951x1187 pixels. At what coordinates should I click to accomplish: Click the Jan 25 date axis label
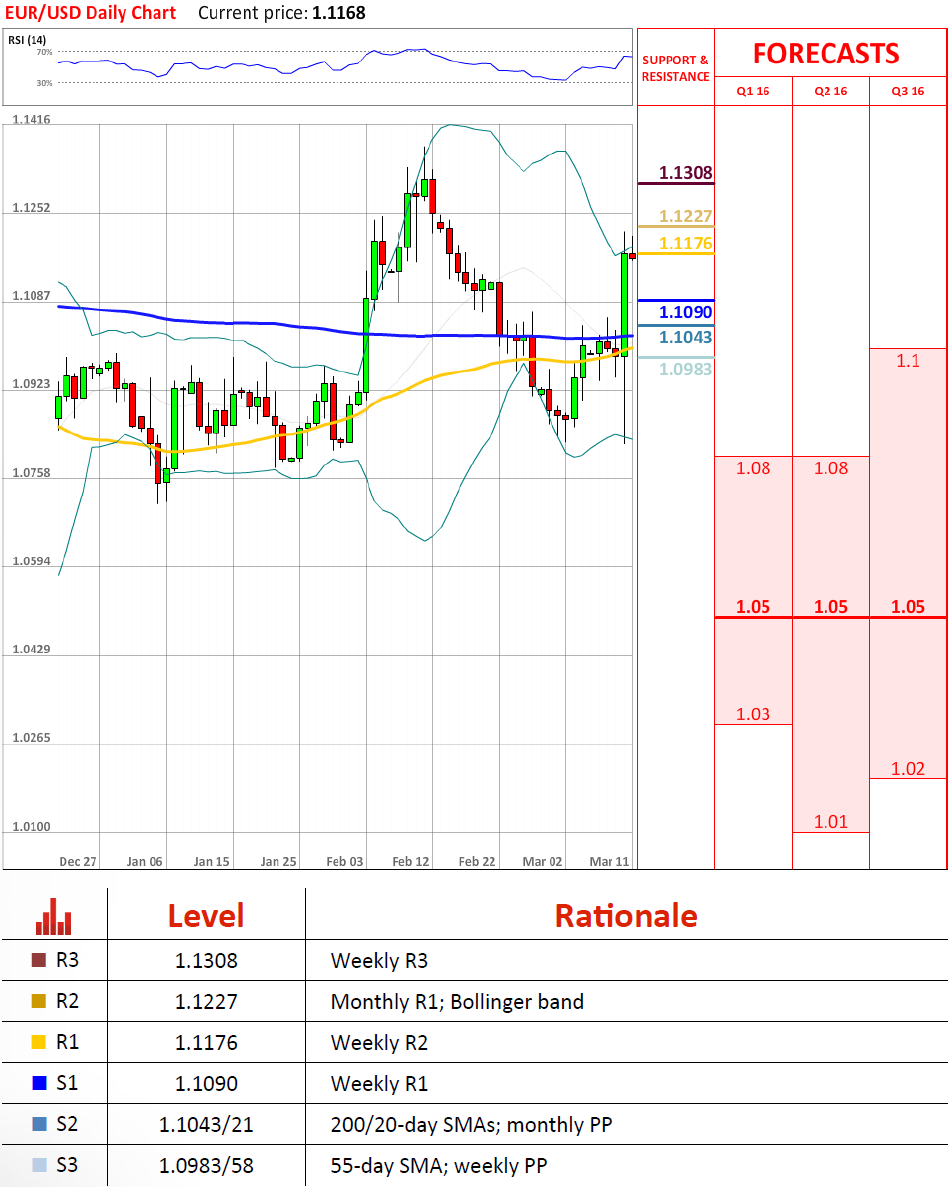[279, 861]
